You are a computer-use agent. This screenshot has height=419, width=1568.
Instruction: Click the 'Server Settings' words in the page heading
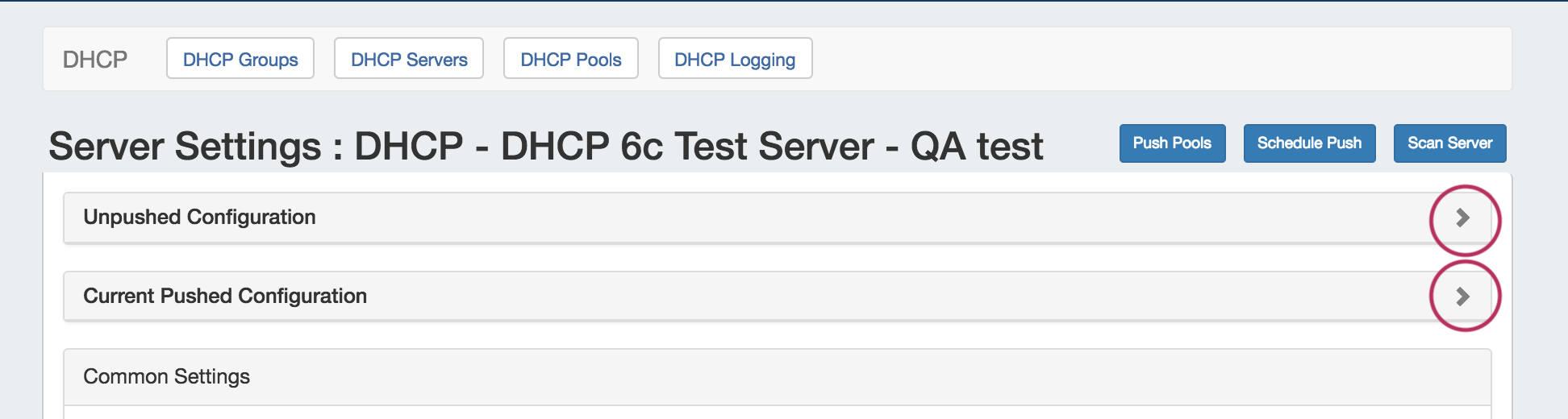coord(185,147)
